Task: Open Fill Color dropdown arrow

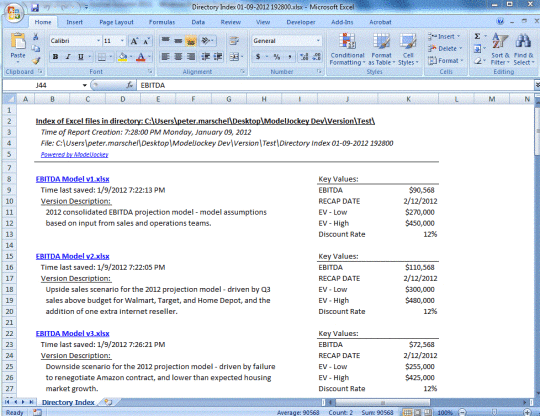Action: coord(131,57)
